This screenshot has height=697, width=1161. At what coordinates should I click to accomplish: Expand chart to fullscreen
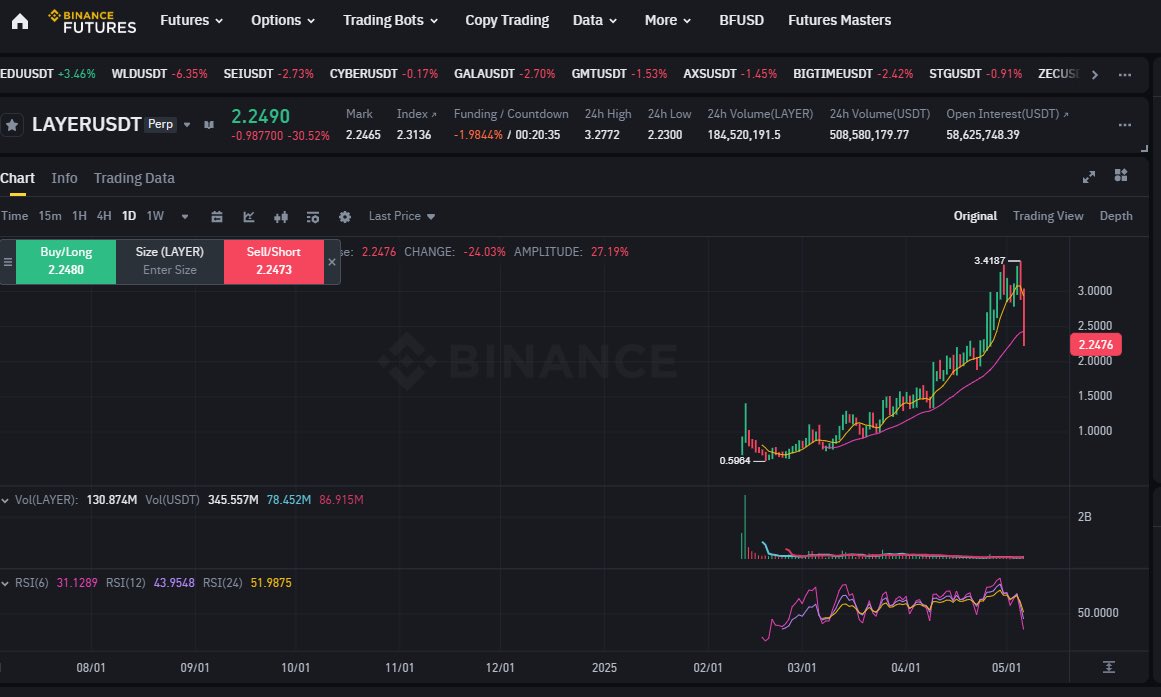(1088, 176)
